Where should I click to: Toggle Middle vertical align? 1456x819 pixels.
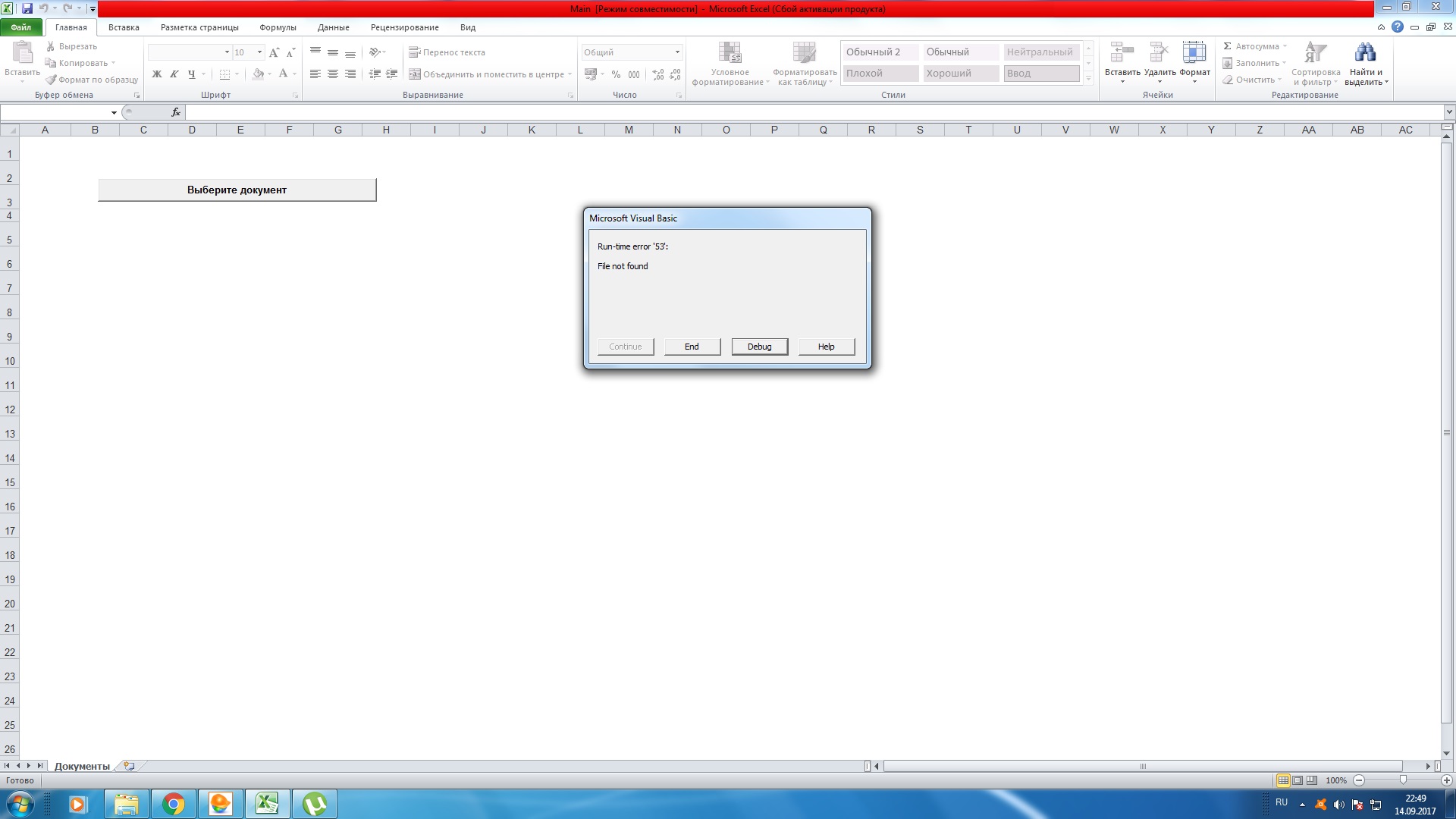click(333, 52)
